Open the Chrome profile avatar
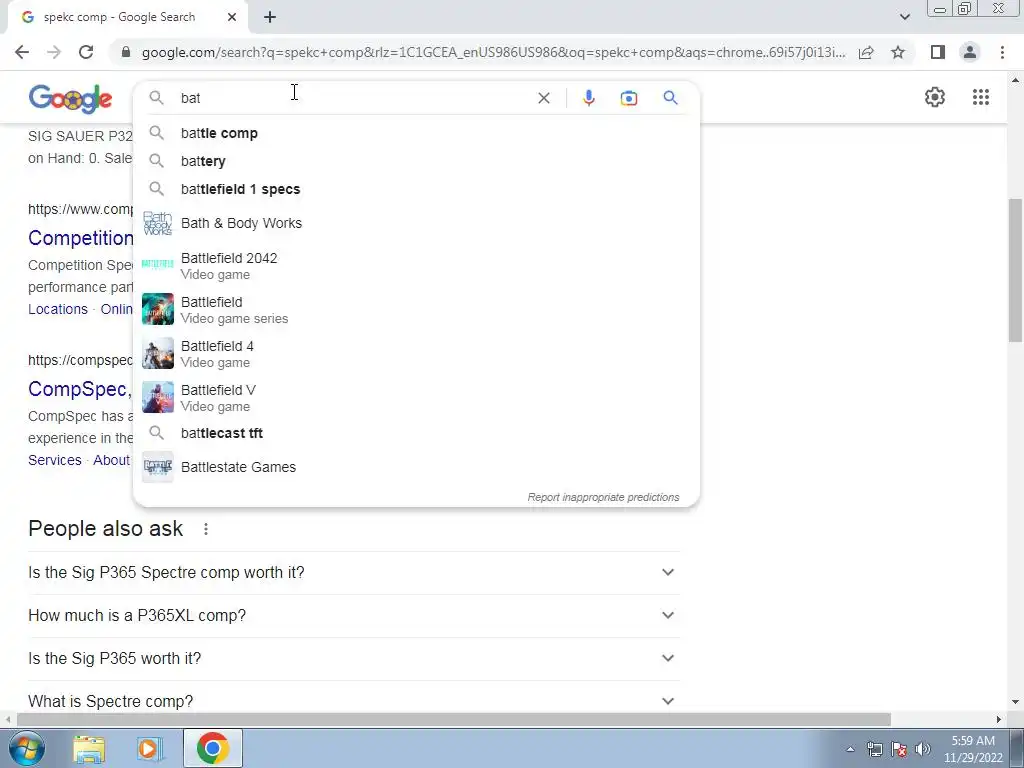 [x=970, y=52]
